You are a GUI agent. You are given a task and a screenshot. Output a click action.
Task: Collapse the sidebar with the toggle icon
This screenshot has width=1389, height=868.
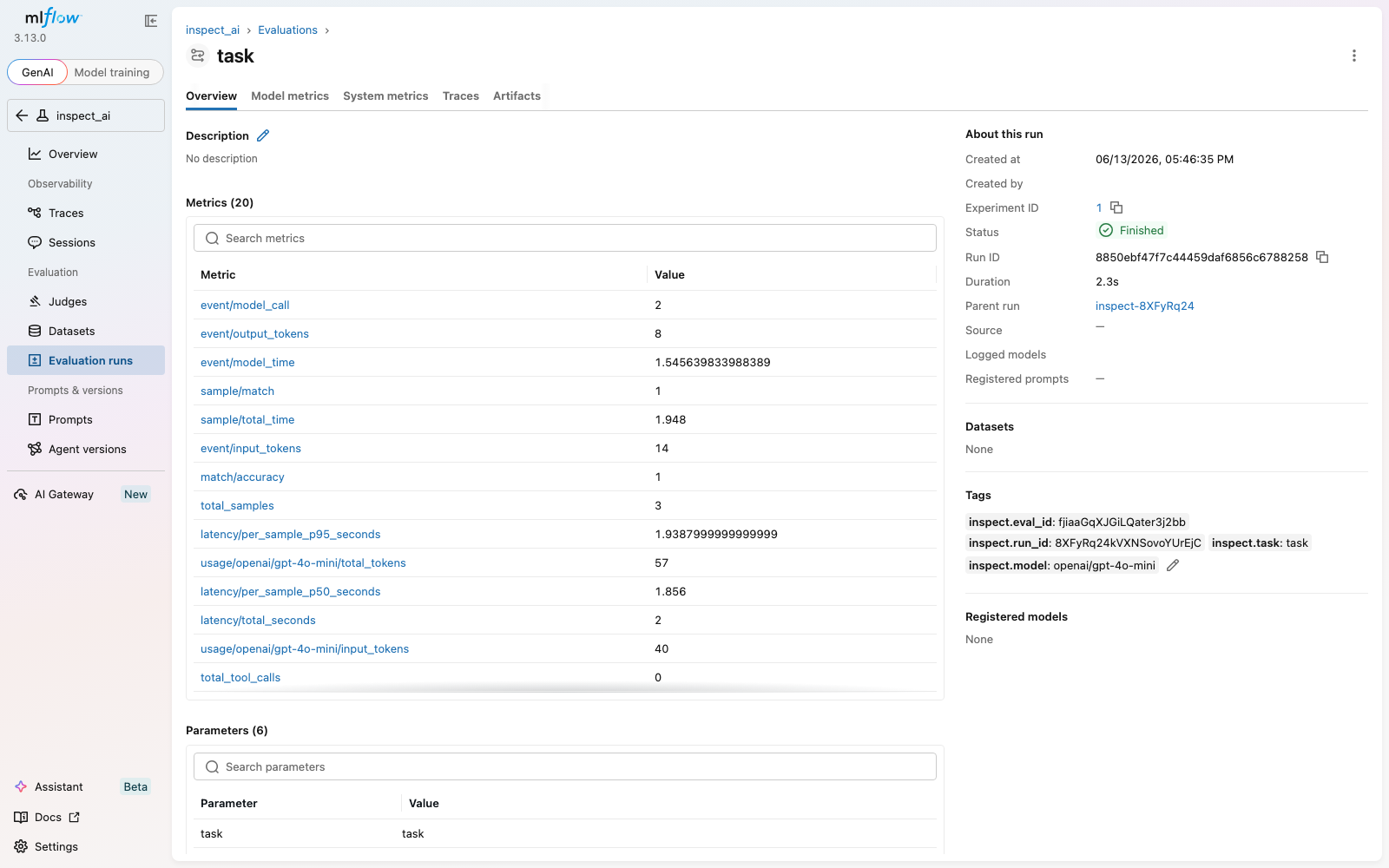pyautogui.click(x=151, y=21)
